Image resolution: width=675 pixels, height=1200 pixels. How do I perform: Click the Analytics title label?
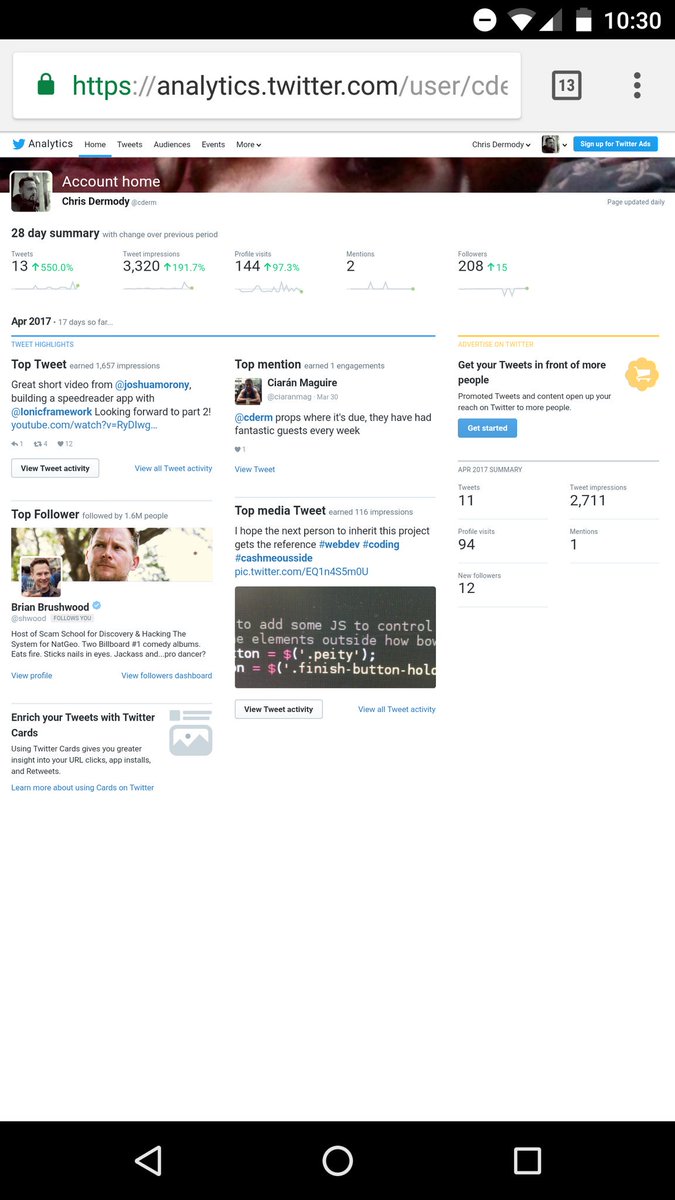(50, 144)
